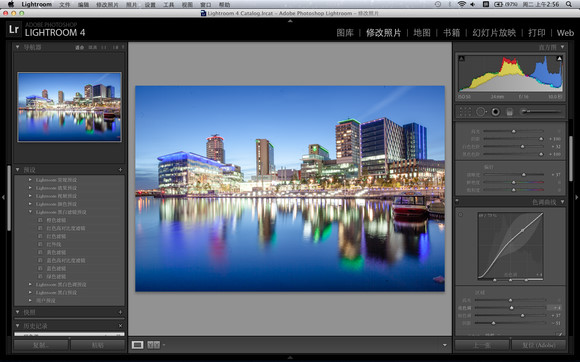Apply the 橙色滤镜 preset
Image resolution: width=580 pixels, height=362 pixels.
tap(56, 220)
